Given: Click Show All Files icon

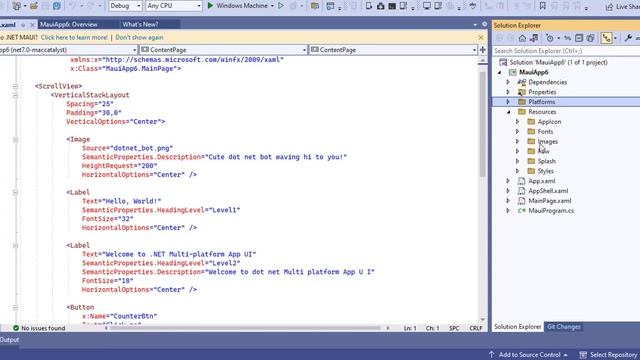Looking at the screenshot, I should [590, 38].
